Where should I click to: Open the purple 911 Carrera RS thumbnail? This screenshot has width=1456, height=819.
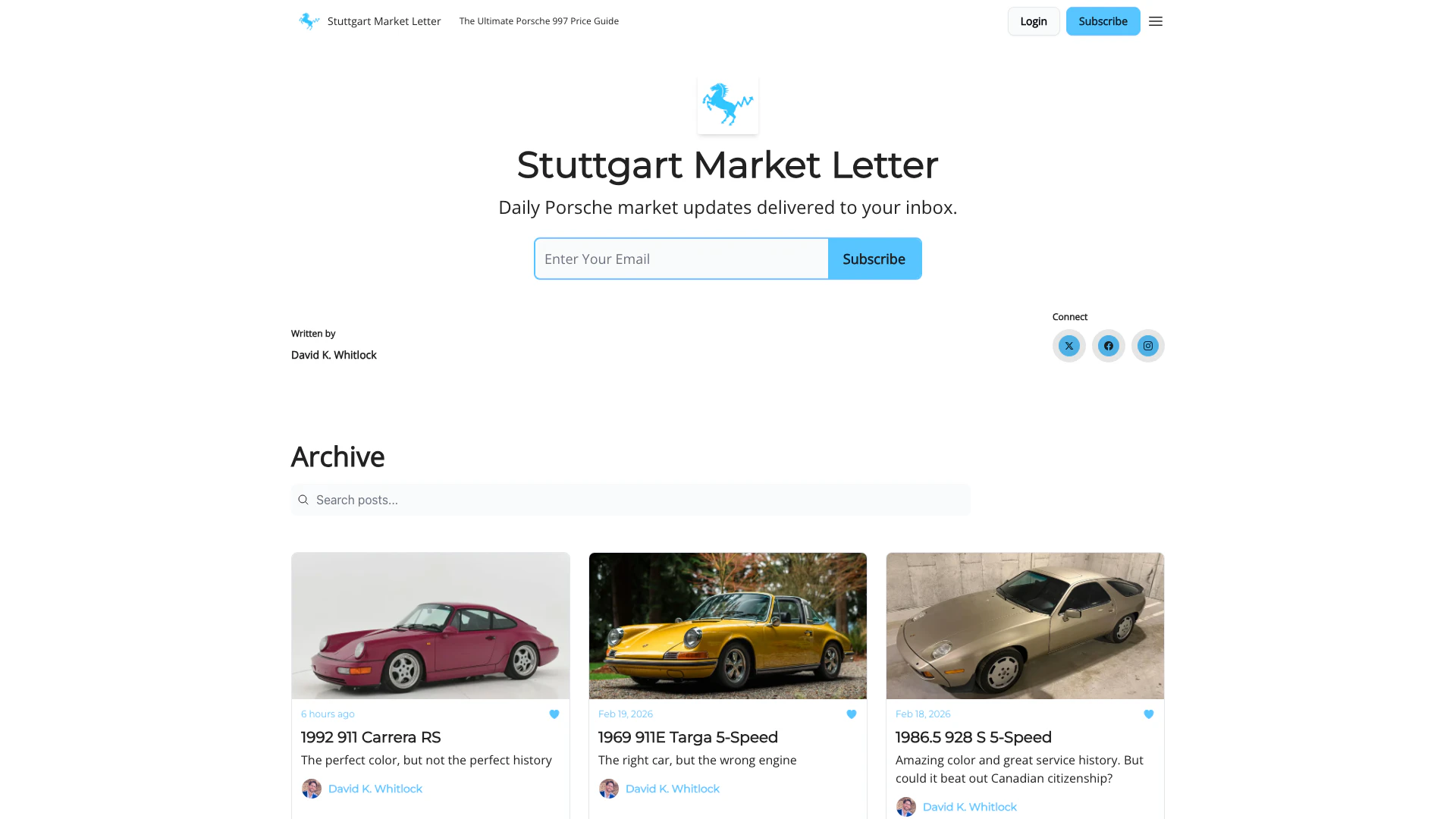[x=430, y=626]
